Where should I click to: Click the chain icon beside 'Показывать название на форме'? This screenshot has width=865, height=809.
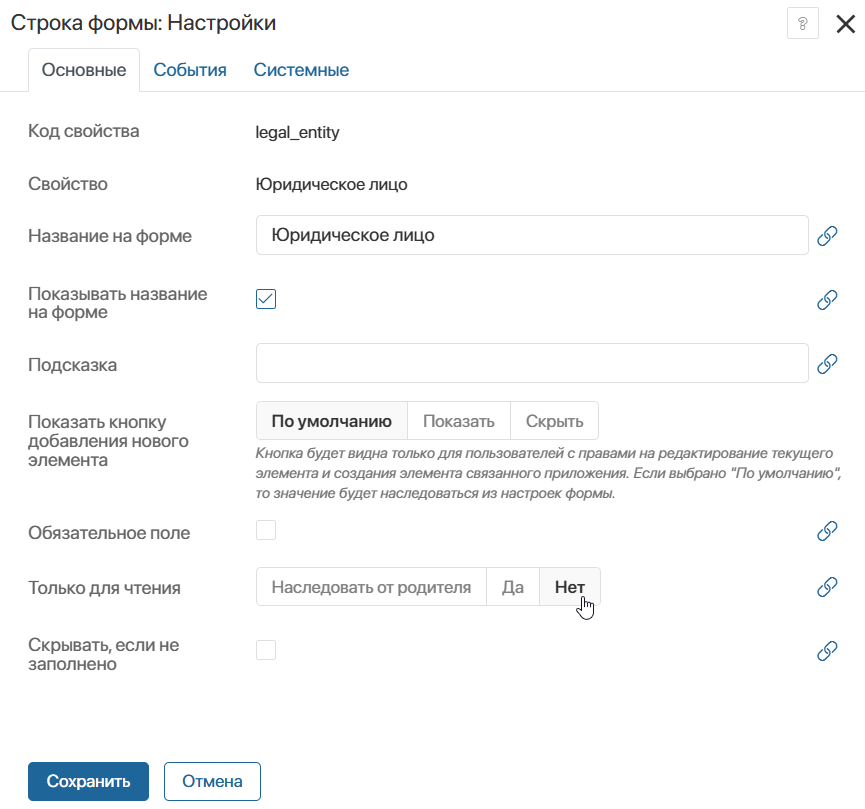pos(827,300)
